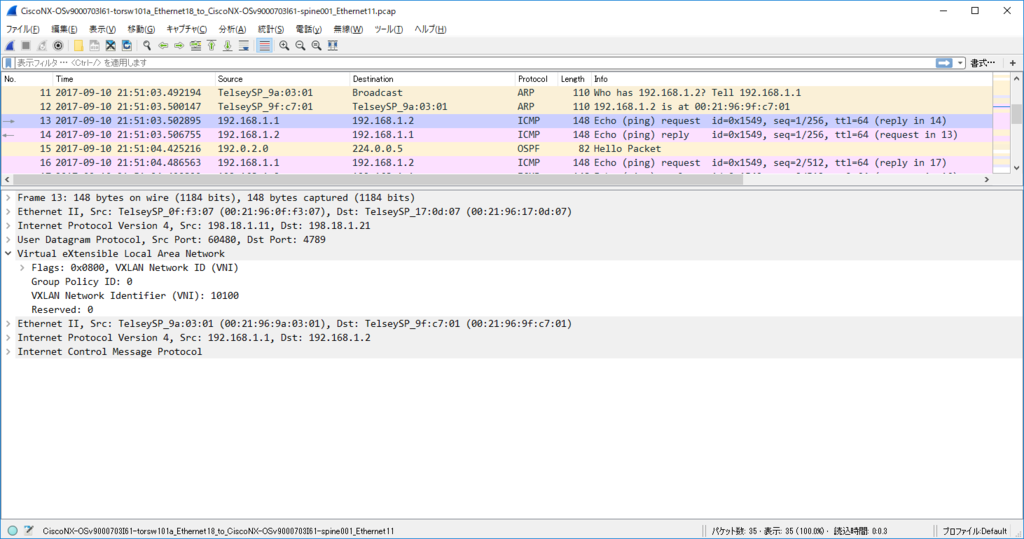Expand inner Ethernet II TelseySP_9a:03:01 row

[8, 323]
